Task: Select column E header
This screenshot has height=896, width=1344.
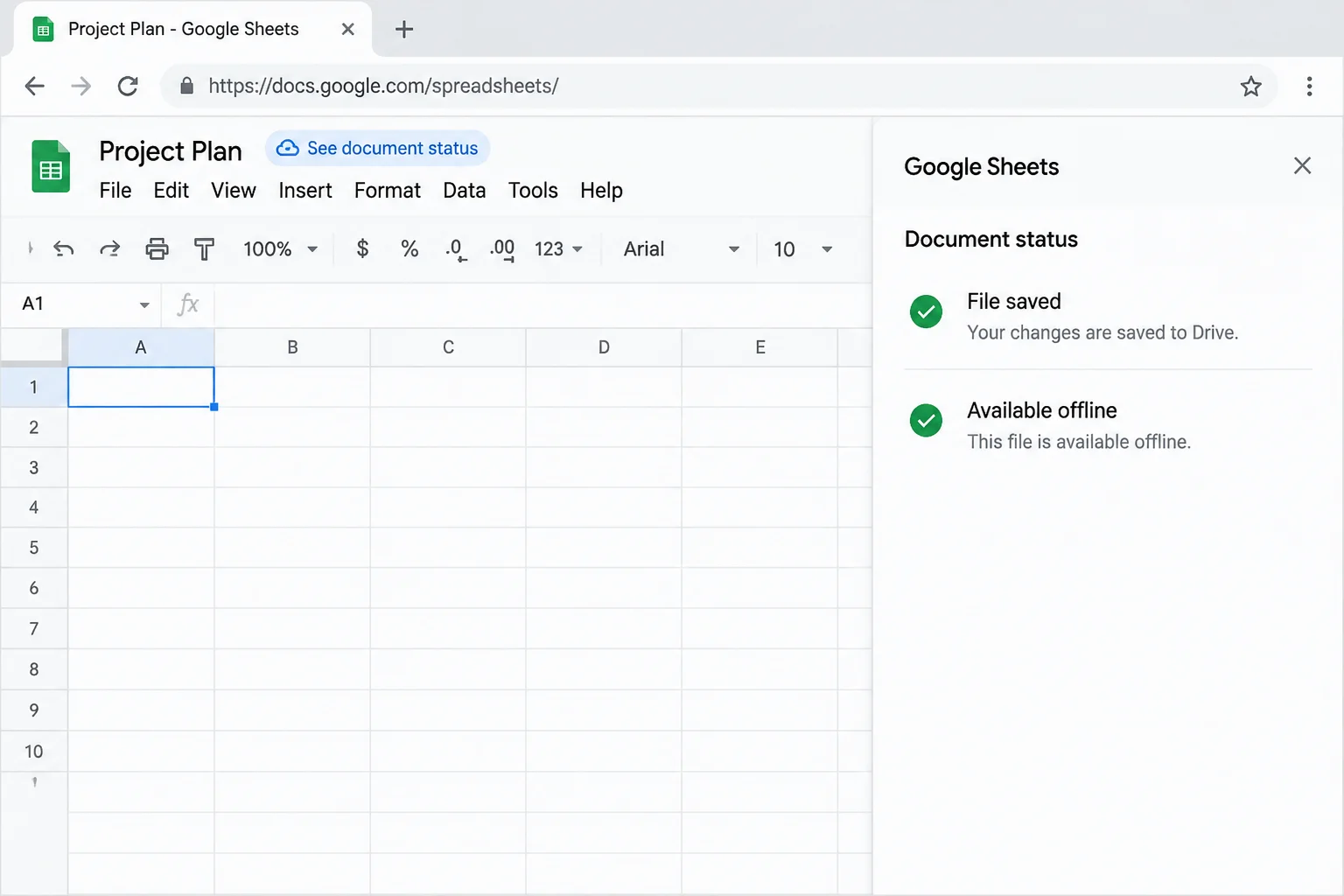Action: [759, 347]
